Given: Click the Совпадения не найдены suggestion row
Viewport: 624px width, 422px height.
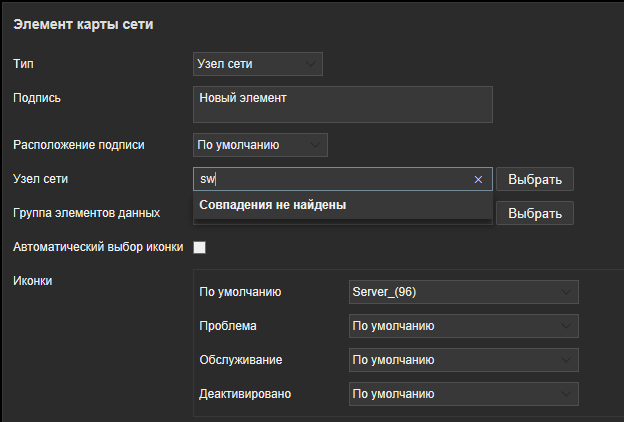Looking at the screenshot, I should pyautogui.click(x=342, y=205).
